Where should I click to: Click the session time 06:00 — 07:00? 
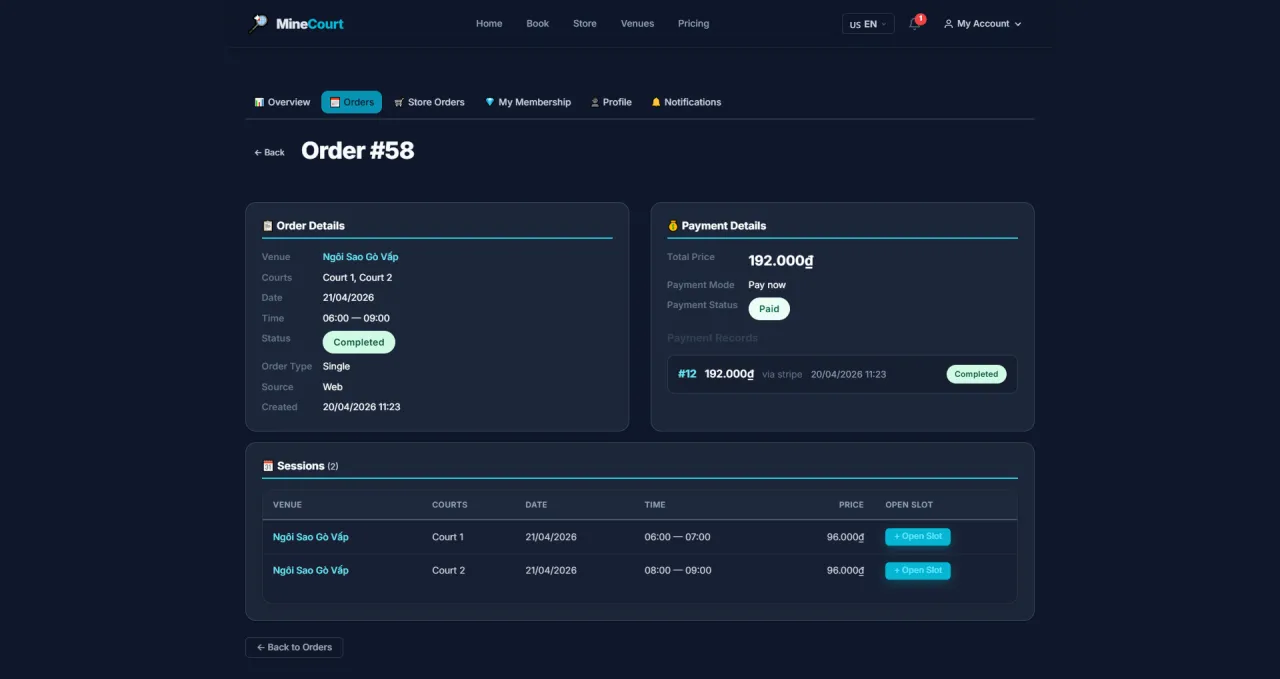(677, 537)
